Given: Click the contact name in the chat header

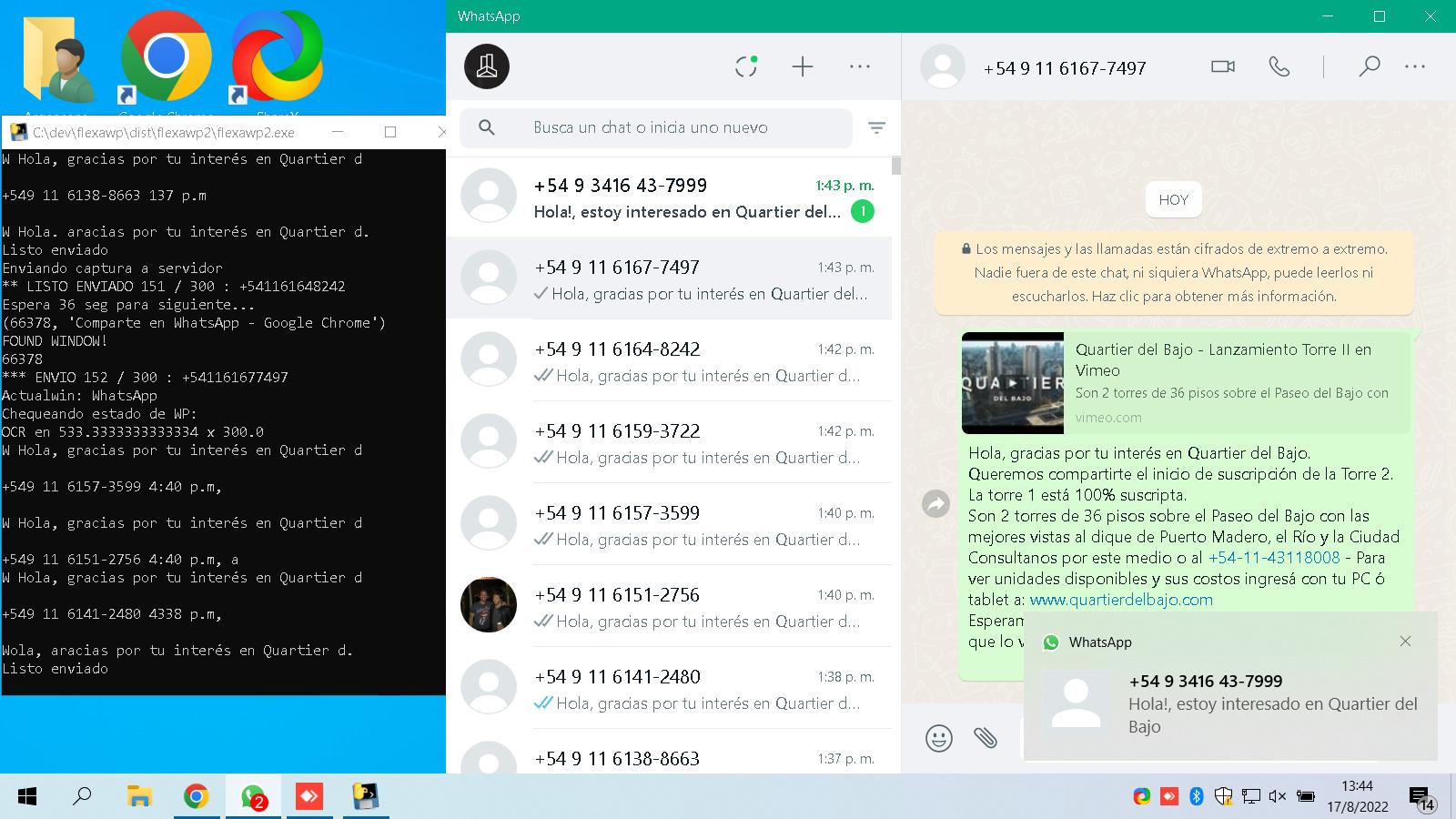Looking at the screenshot, I should pos(1065,68).
